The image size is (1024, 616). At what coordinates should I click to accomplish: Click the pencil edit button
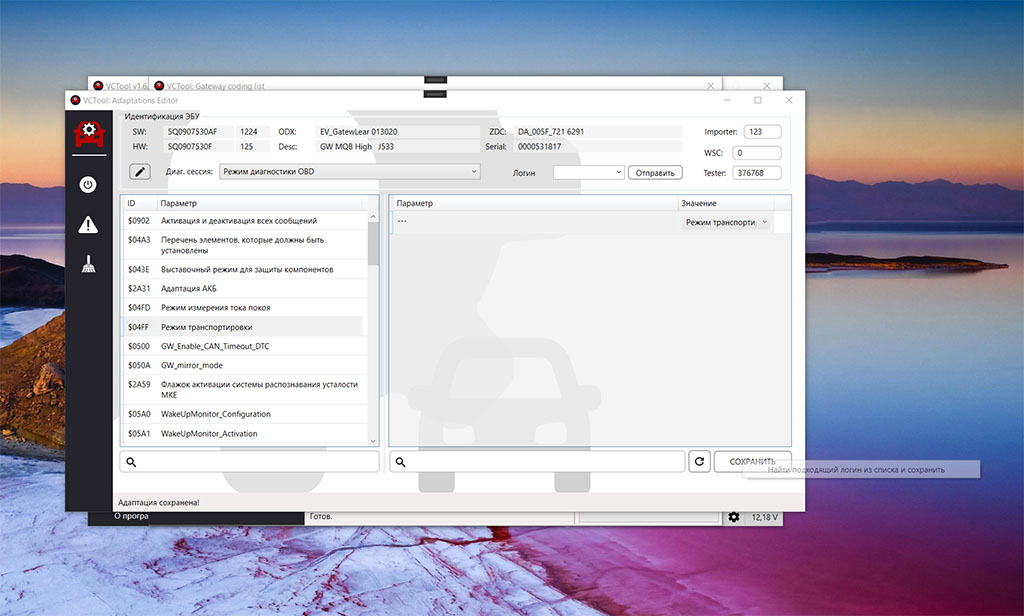point(140,172)
